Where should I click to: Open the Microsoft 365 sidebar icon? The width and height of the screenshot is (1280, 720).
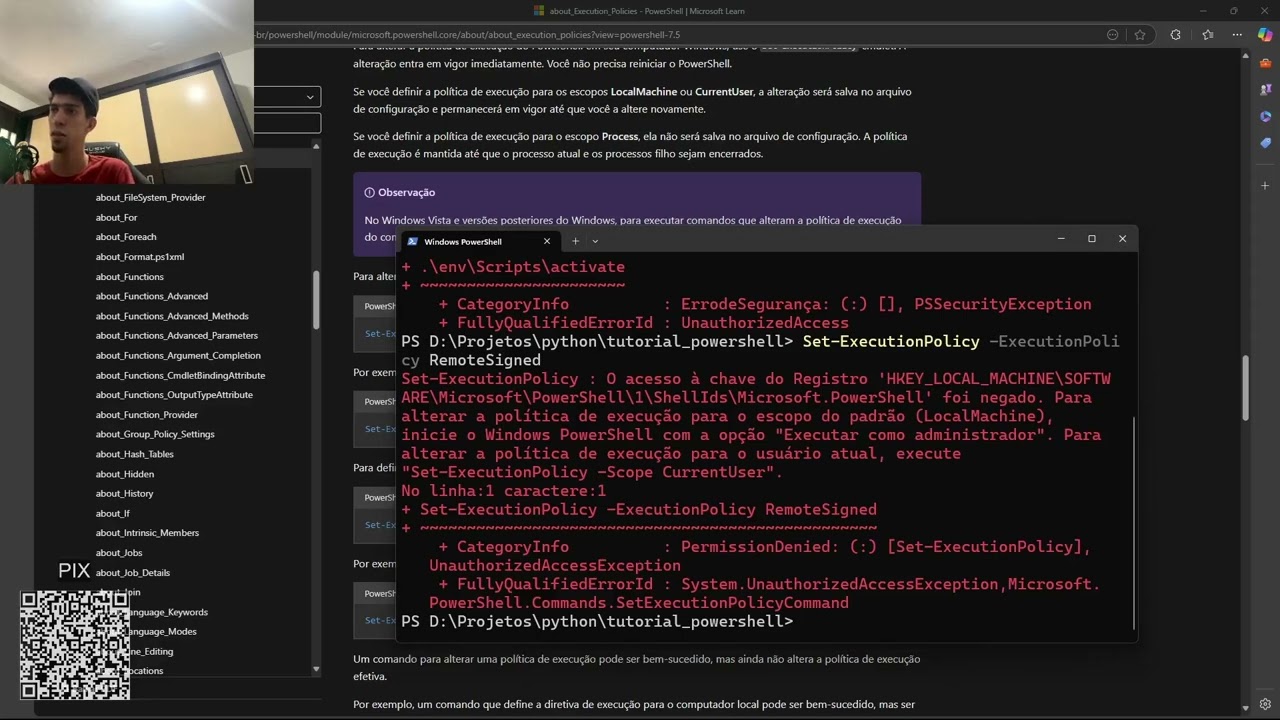(x=1265, y=116)
